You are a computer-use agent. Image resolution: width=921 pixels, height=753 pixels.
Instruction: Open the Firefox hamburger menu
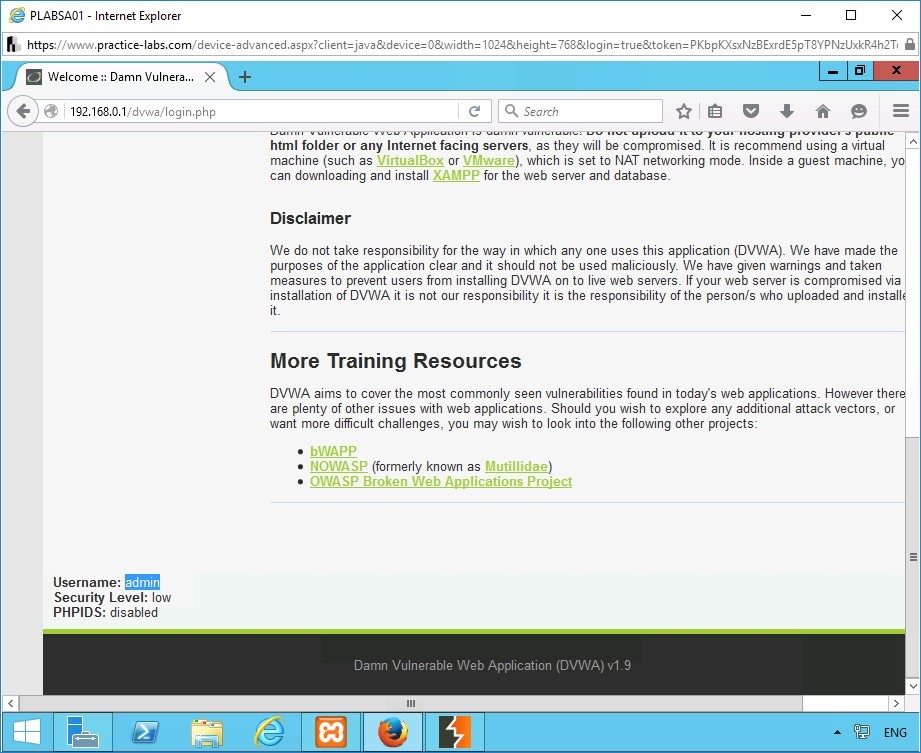coord(900,111)
